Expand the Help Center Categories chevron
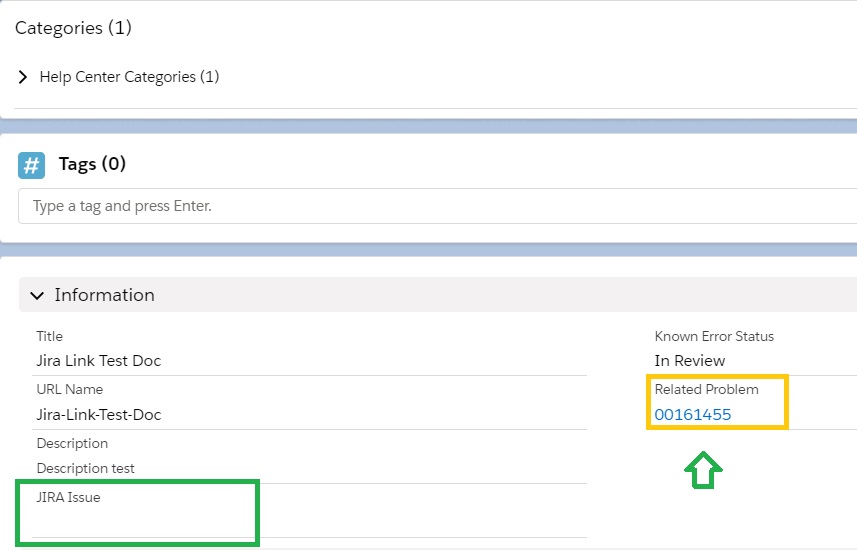 [23, 77]
